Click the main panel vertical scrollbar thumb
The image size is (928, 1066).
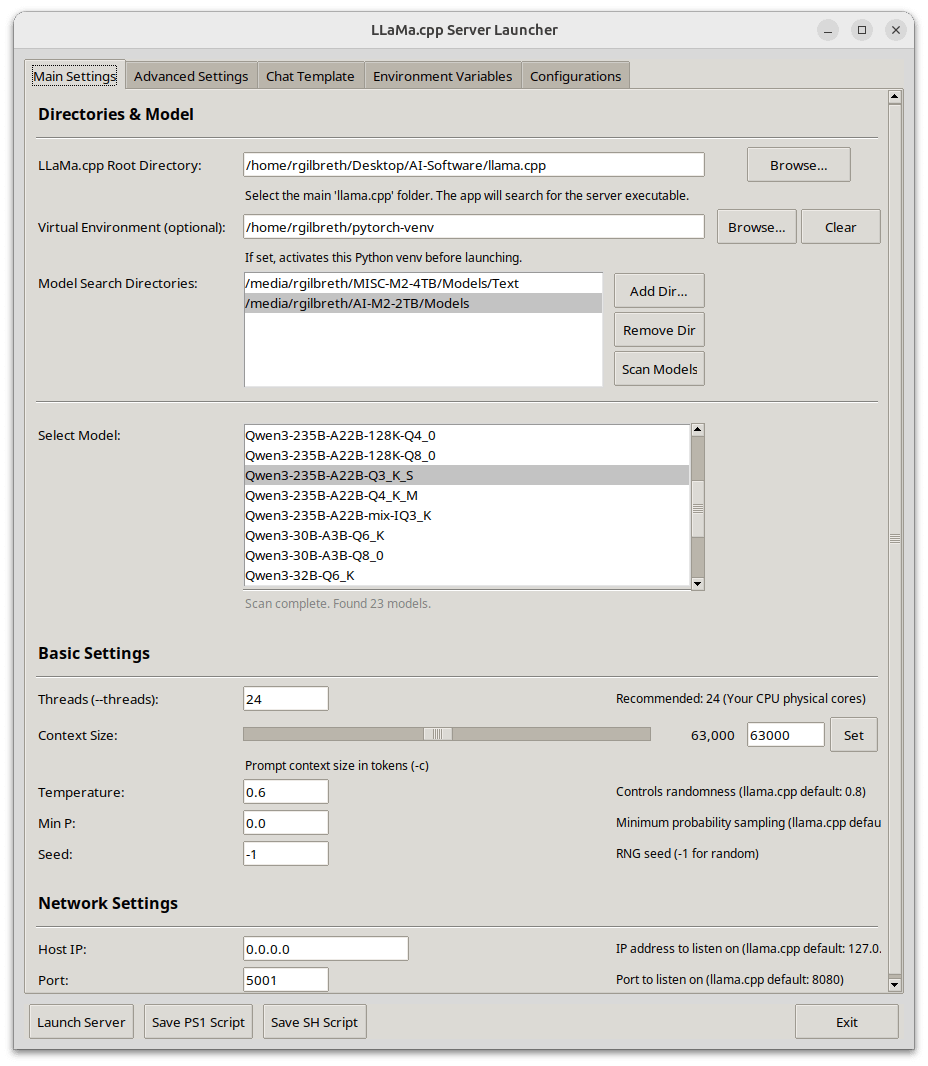pos(895,538)
